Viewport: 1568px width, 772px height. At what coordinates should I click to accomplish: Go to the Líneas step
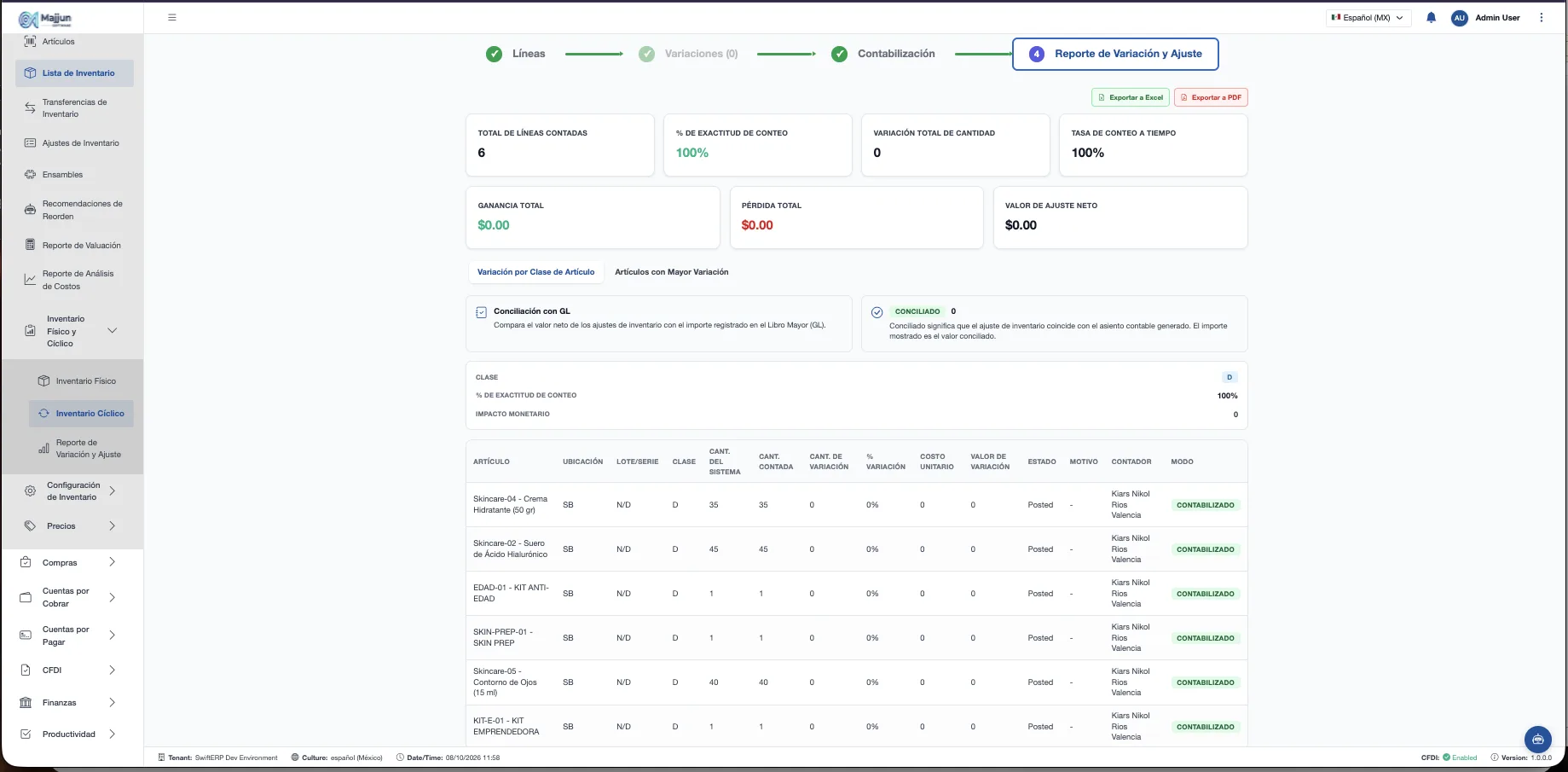515,54
